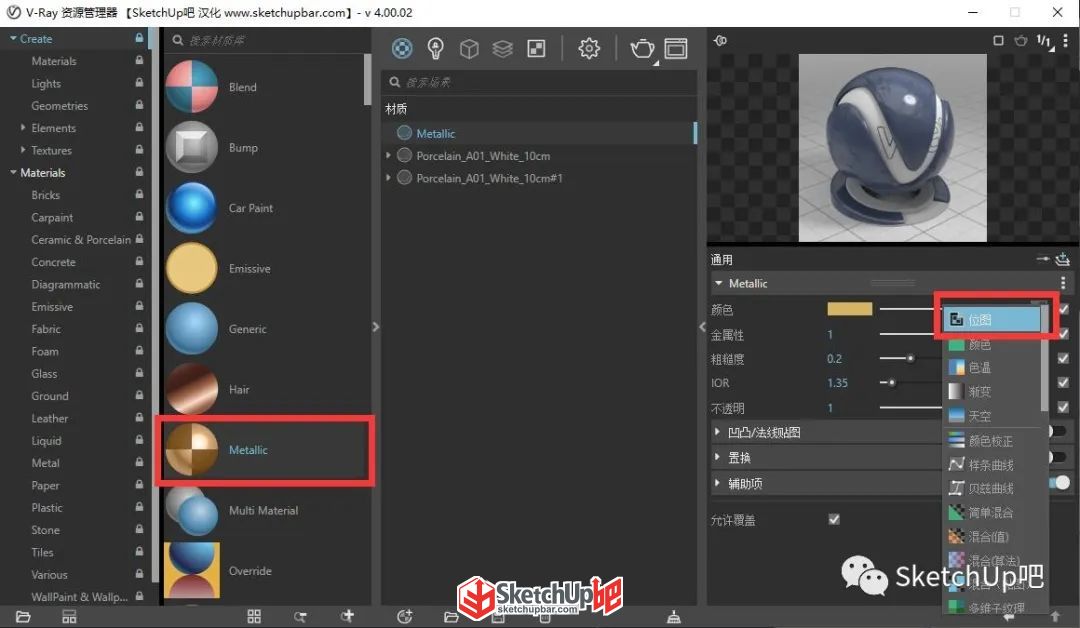
Task: Expand the 凹凸/法线贴图 rollout
Action: tap(717, 432)
